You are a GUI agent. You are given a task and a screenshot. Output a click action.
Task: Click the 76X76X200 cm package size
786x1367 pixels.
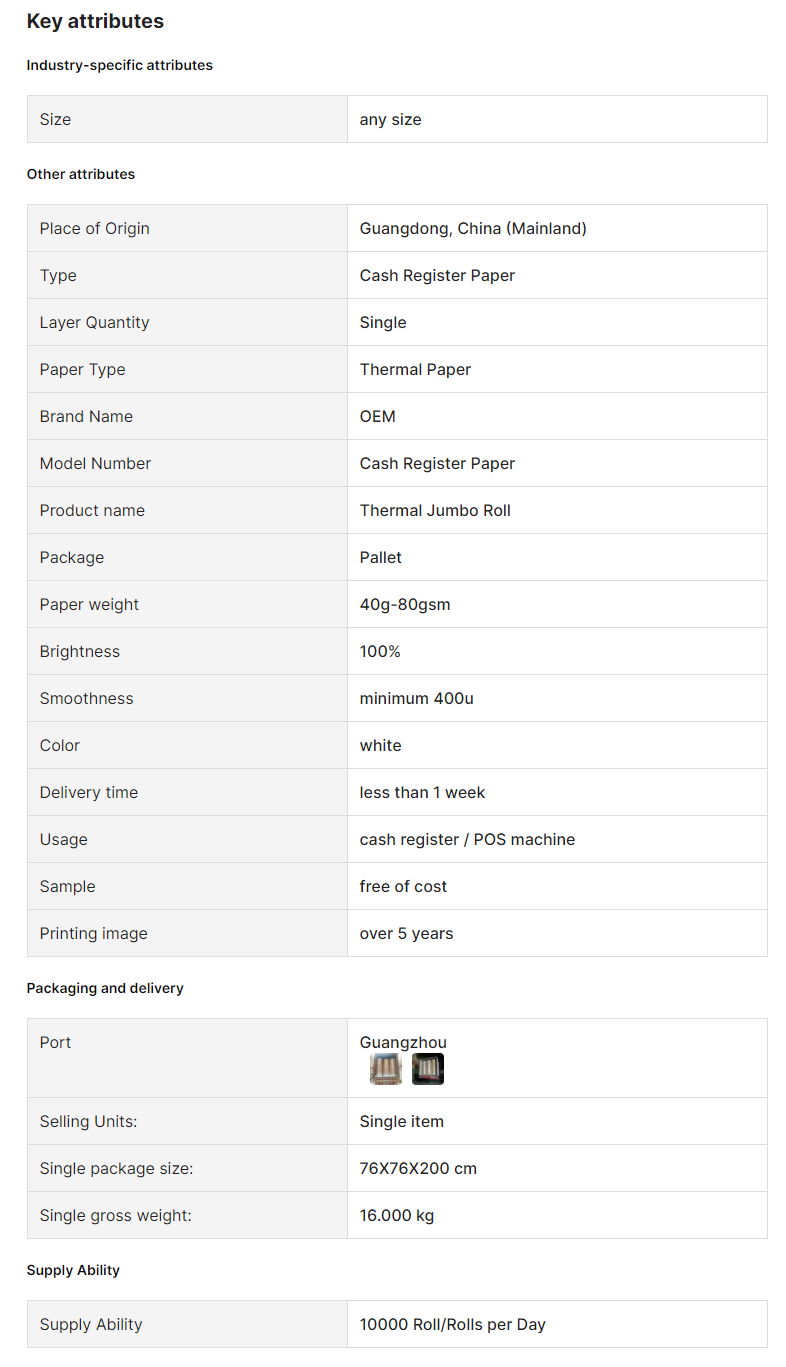coord(418,1168)
